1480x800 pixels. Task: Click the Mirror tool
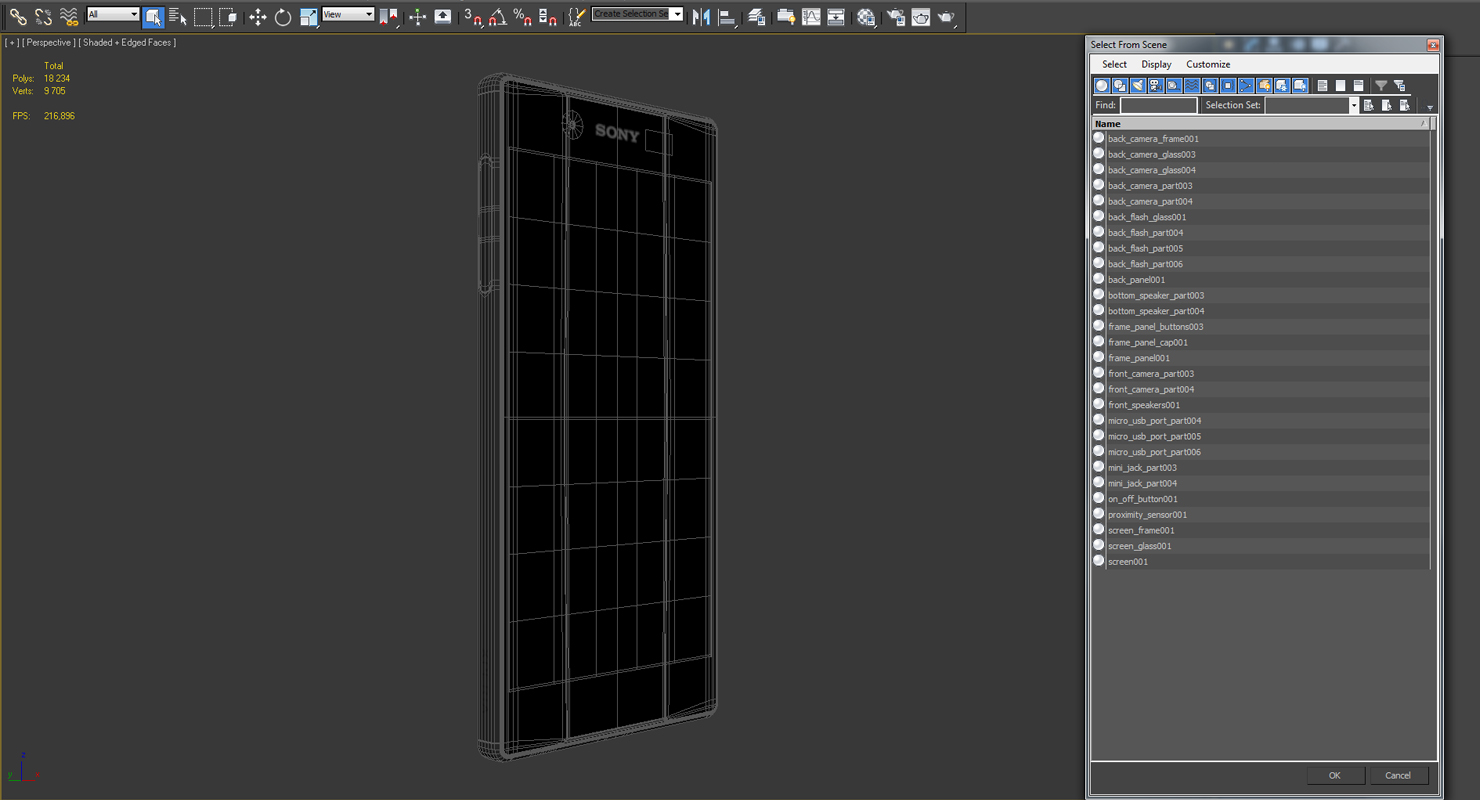click(x=702, y=16)
